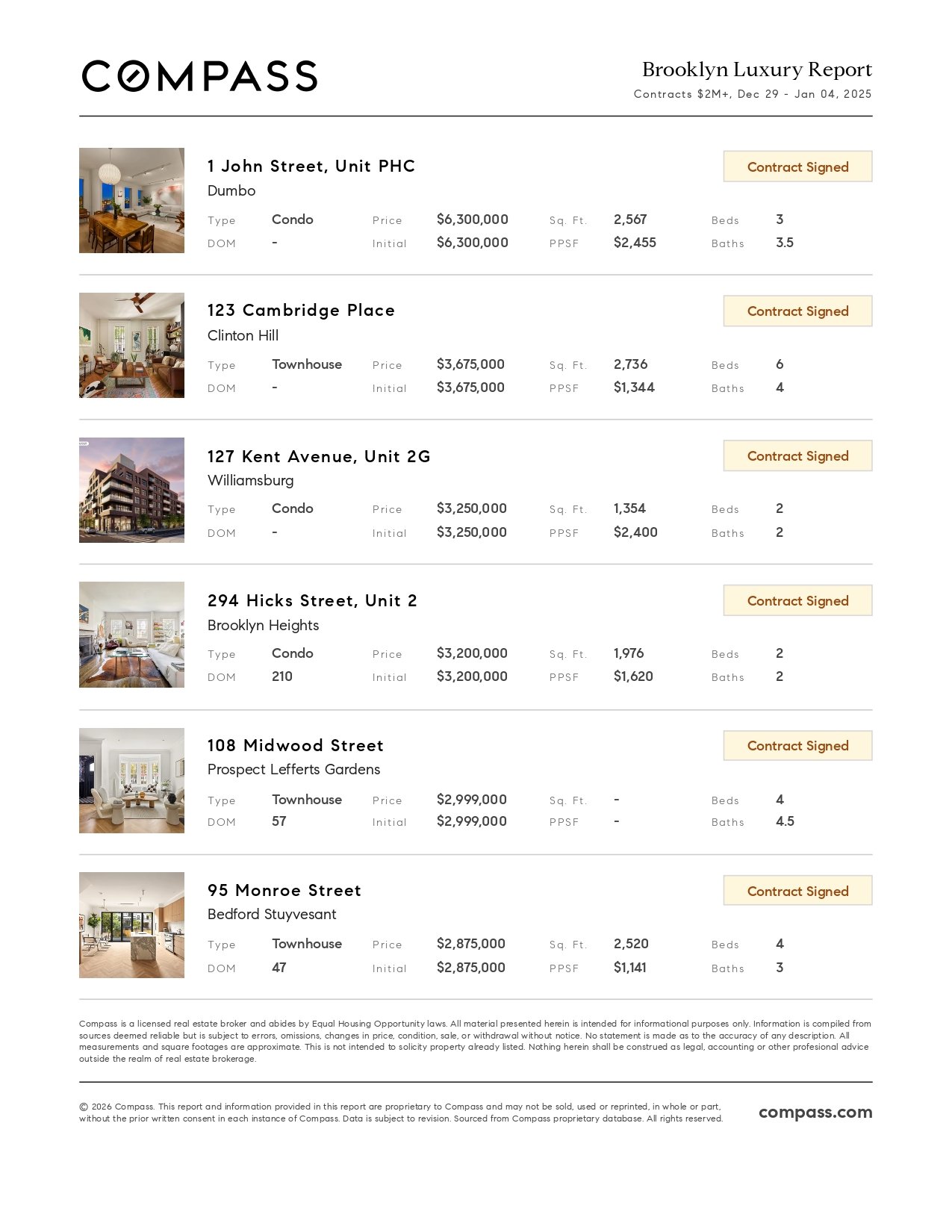The height and width of the screenshot is (1232, 952).
Task: Click the 108 Midwood Street address title
Action: (295, 745)
